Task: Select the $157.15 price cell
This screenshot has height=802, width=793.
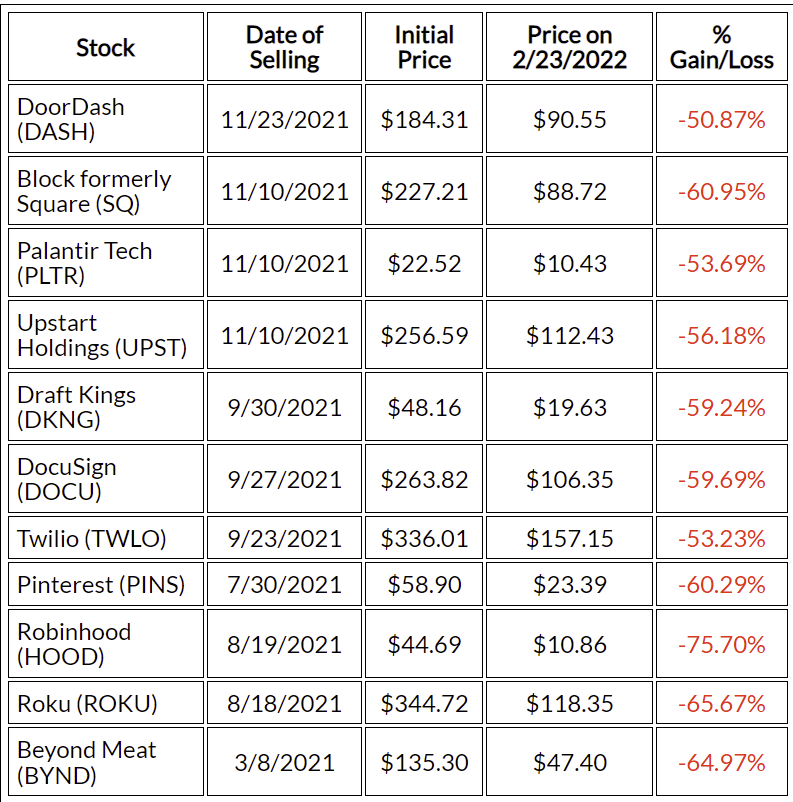Action: pyautogui.click(x=569, y=539)
